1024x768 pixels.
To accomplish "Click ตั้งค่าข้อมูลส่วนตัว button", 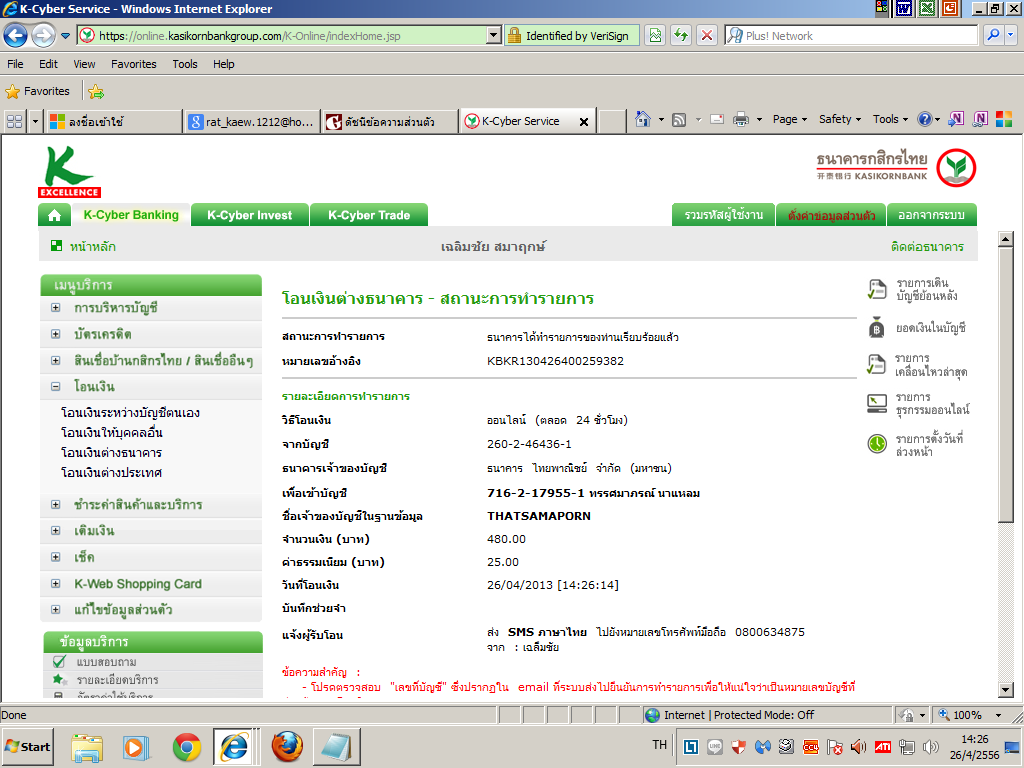I will coord(831,215).
